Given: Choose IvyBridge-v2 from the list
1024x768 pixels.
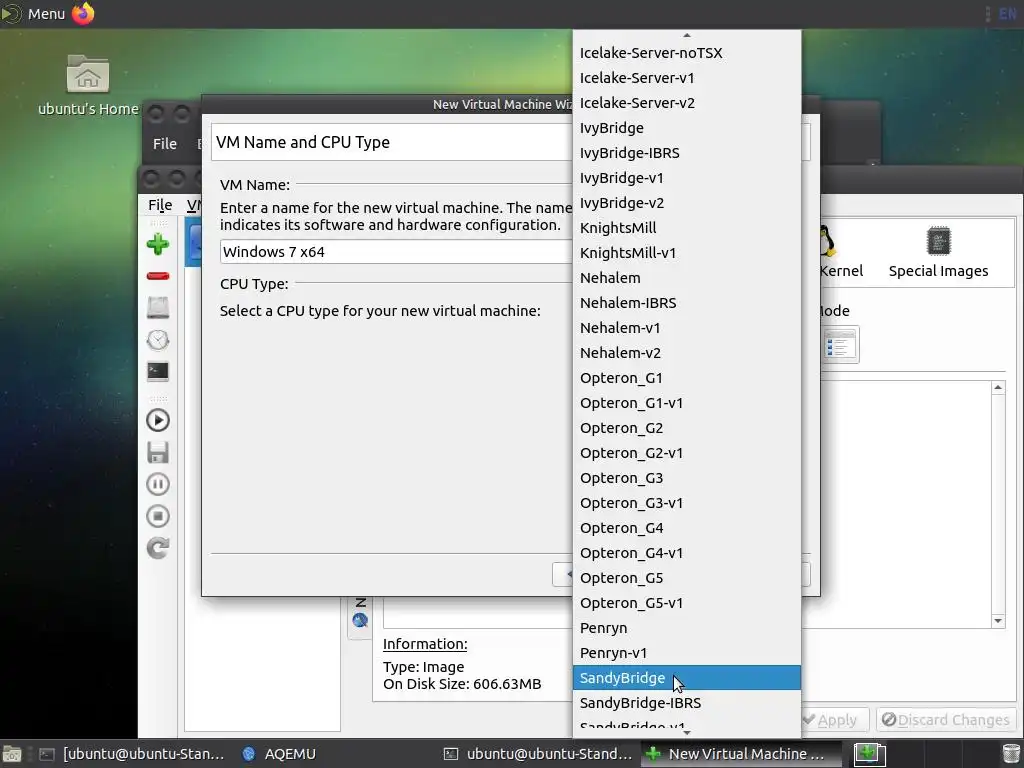Looking at the screenshot, I should tap(686, 203).
